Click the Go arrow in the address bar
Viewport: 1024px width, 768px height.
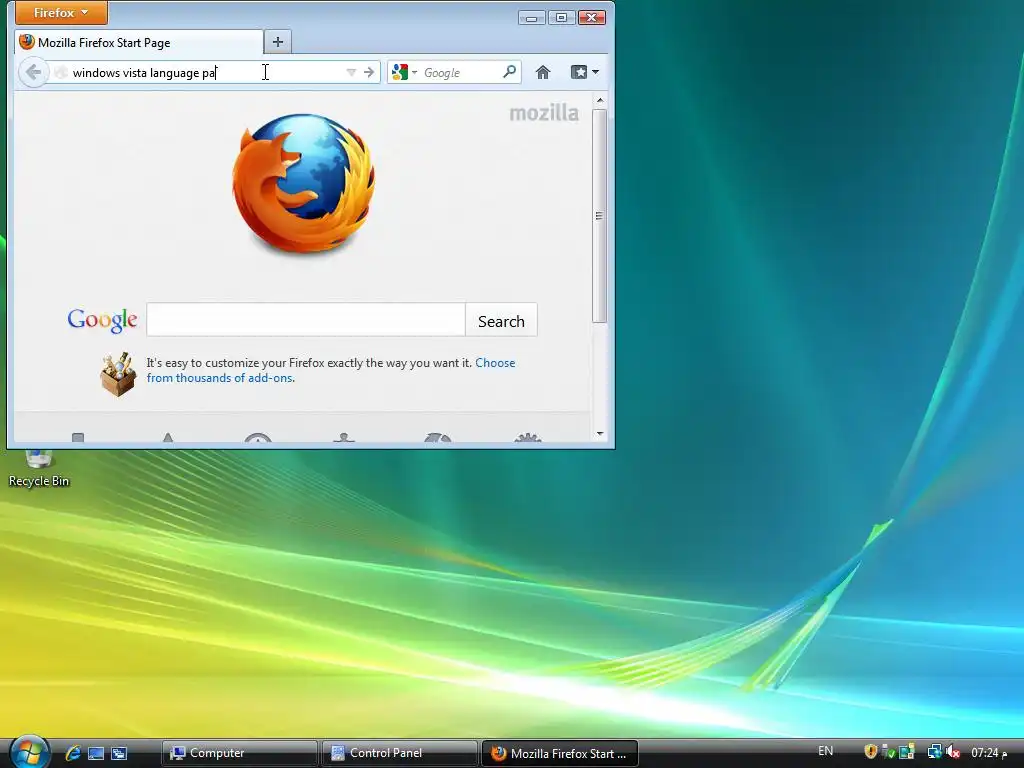tap(369, 72)
